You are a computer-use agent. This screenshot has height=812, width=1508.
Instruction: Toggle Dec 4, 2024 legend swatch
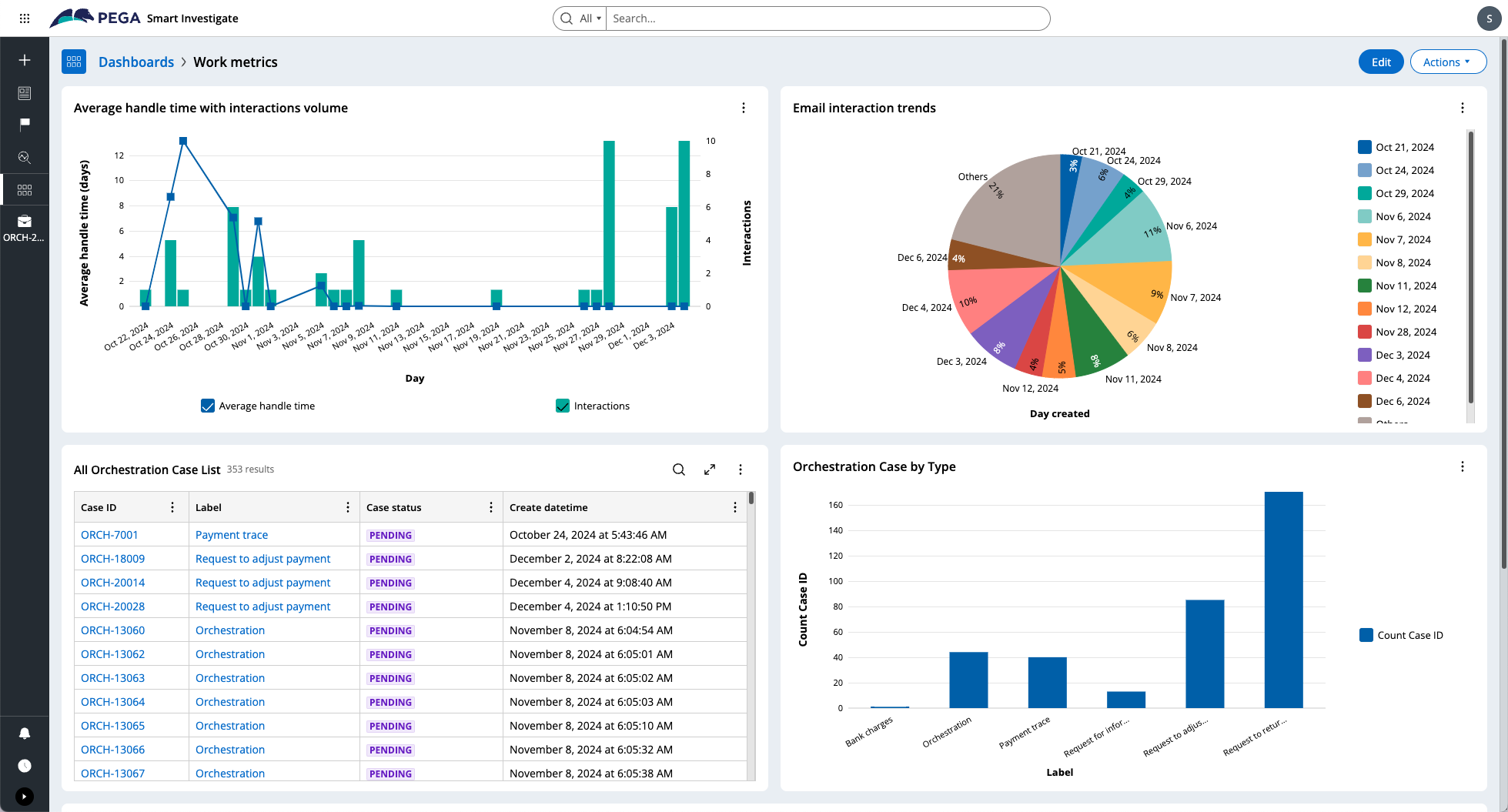click(1365, 378)
